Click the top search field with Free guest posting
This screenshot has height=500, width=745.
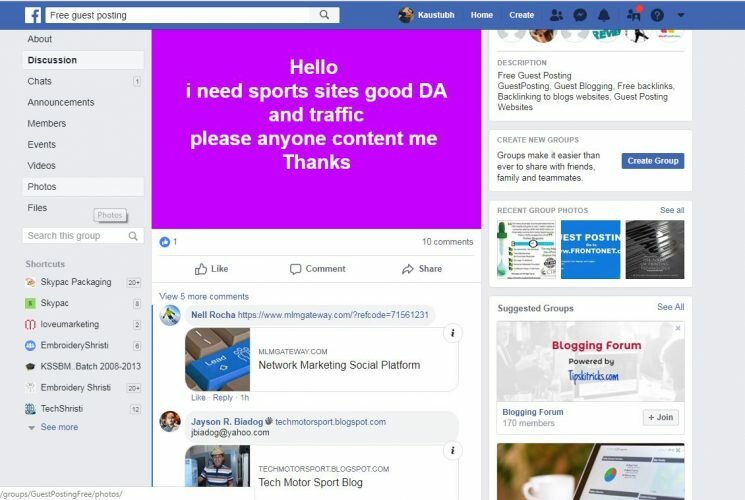click(x=178, y=15)
